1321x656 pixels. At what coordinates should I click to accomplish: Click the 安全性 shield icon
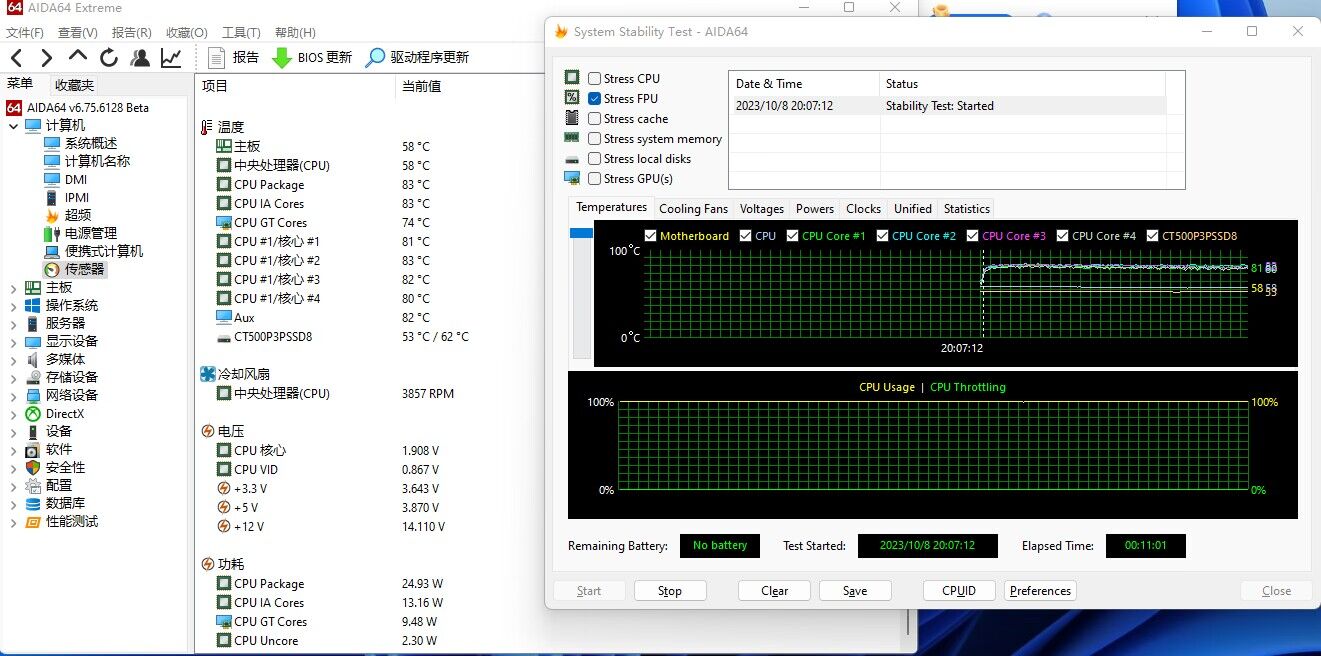[33, 467]
